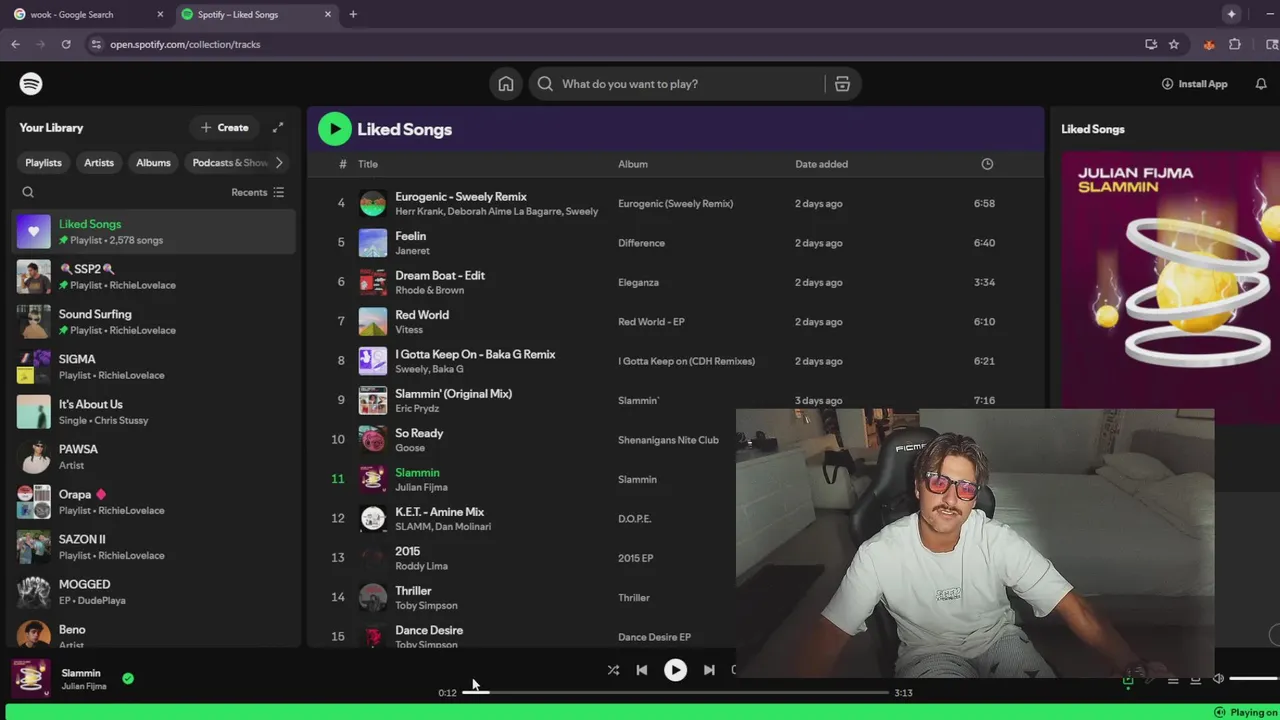The height and width of the screenshot is (720, 1280).
Task: Sort by duration clock icon
Action: pos(987,164)
